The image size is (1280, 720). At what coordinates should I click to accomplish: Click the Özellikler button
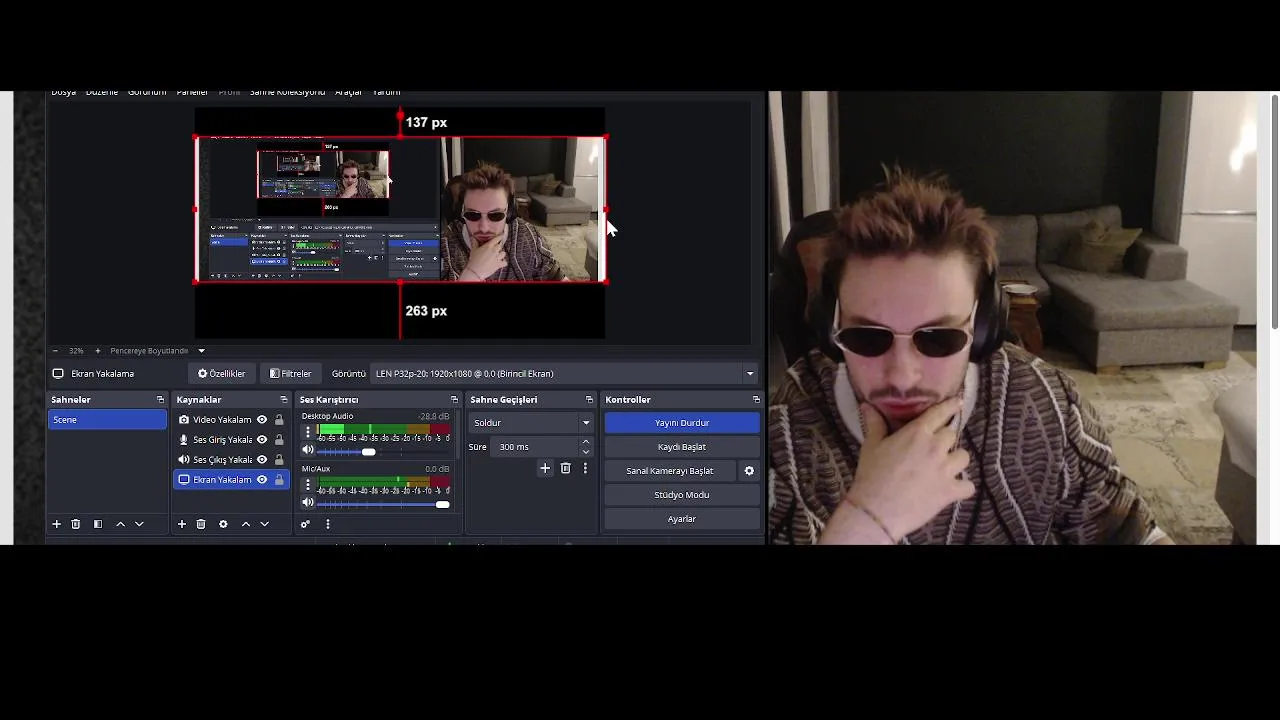pos(222,374)
